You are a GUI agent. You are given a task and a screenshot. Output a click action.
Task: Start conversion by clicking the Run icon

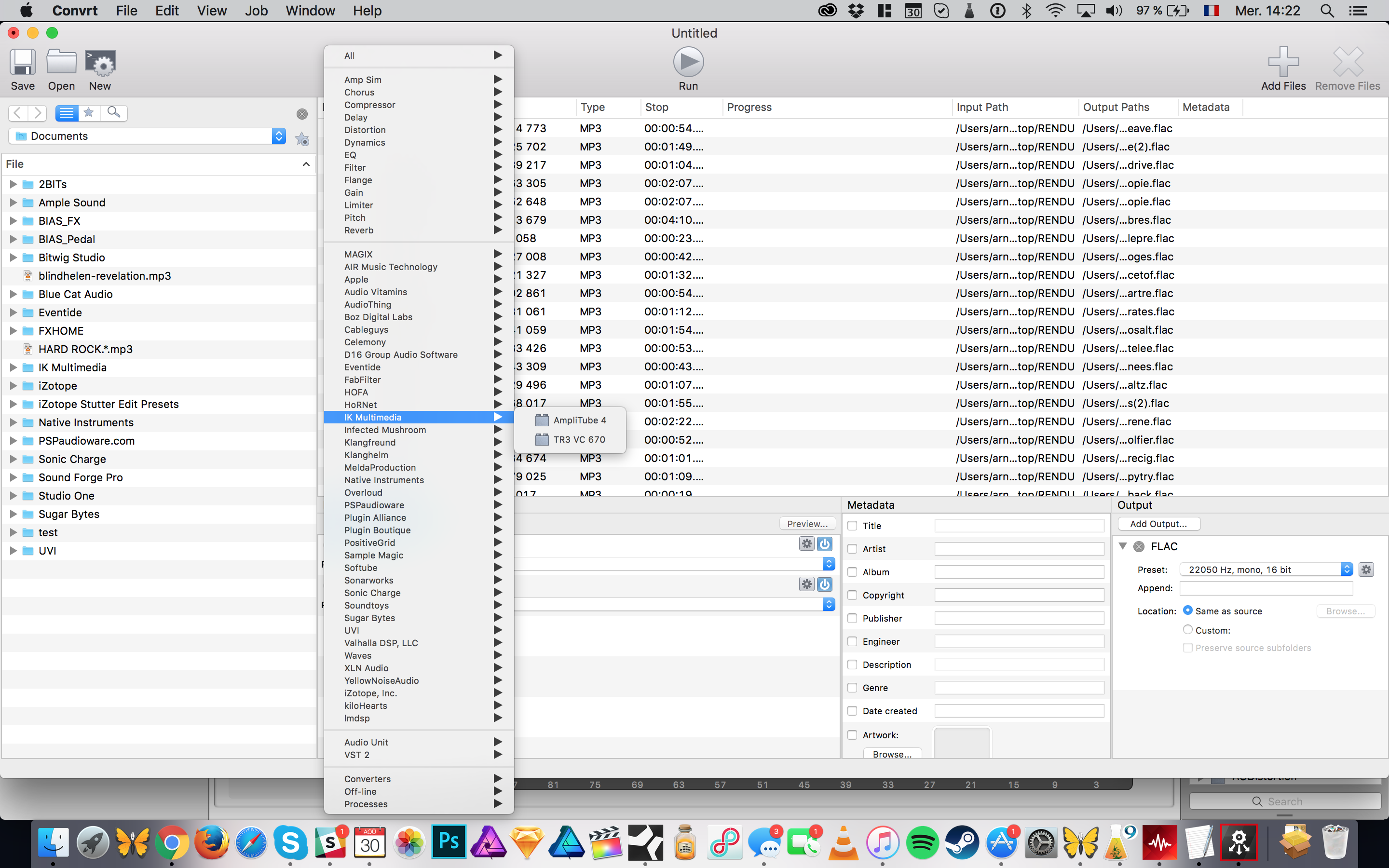pyautogui.click(x=687, y=61)
